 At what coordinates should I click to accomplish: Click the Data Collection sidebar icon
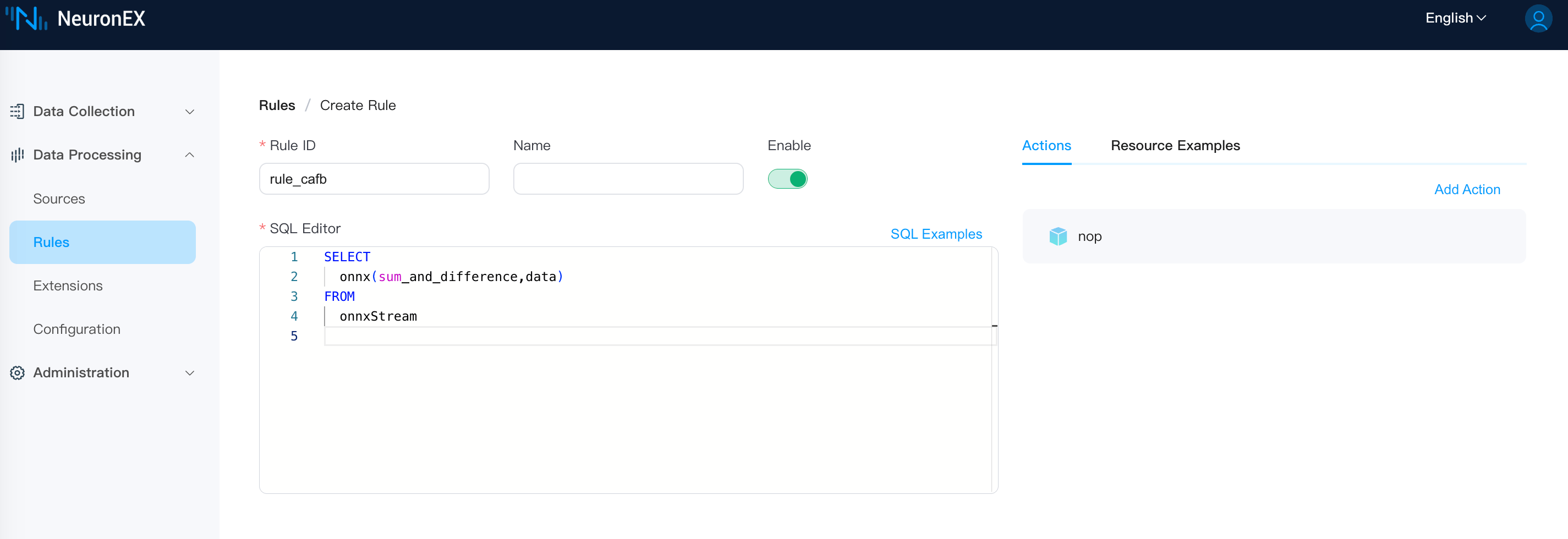[x=17, y=111]
